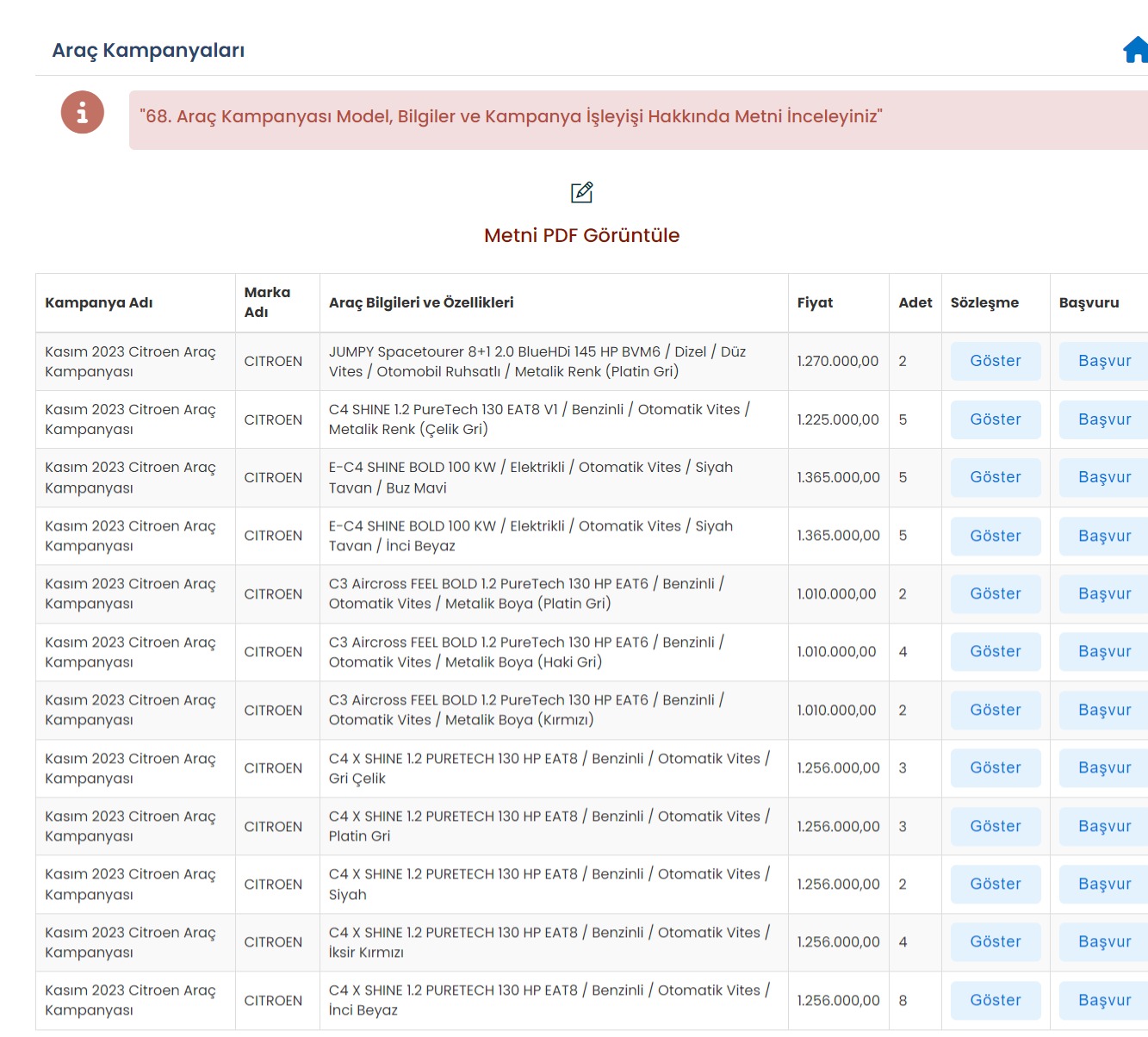Show contract for C3 Aircross Kırmızı

995,710
